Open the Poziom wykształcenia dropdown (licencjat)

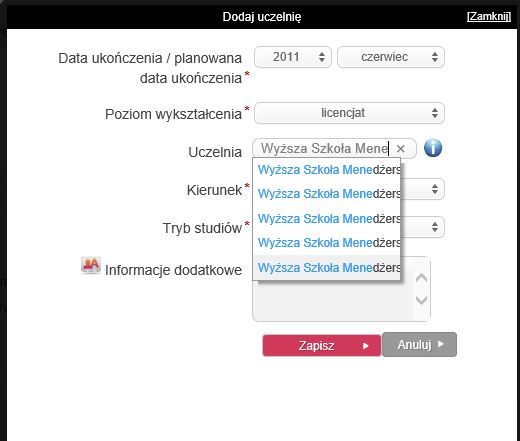click(x=349, y=113)
